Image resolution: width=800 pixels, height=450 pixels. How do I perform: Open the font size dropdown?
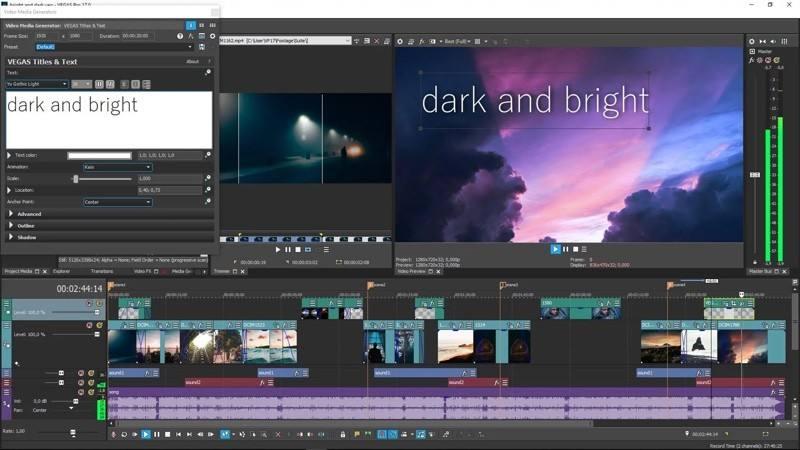[81, 84]
